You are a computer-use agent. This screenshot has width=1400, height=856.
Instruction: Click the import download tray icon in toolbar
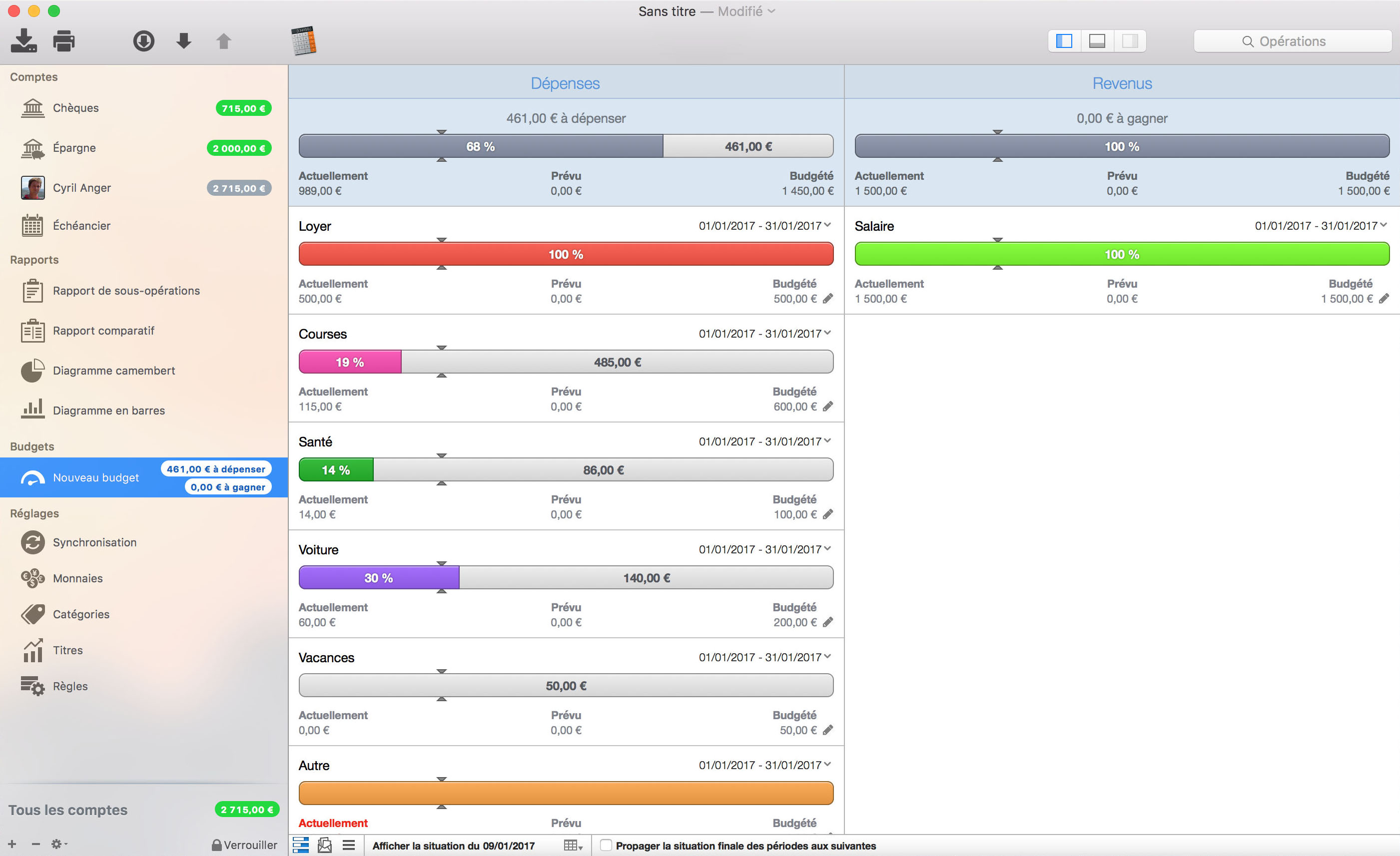[24, 41]
